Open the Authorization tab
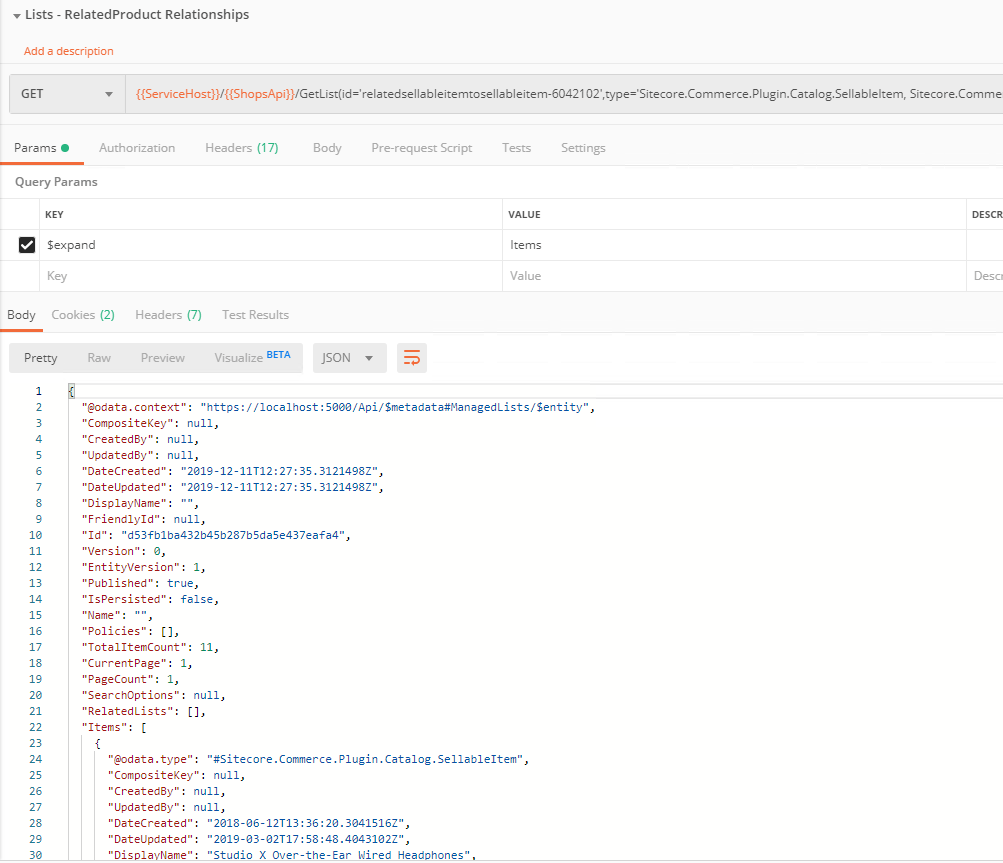 tap(137, 148)
